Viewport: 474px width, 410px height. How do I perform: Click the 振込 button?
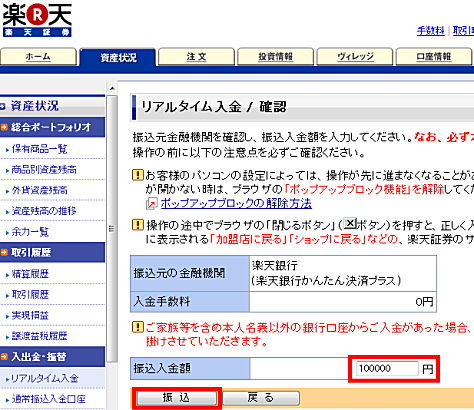coord(177,398)
